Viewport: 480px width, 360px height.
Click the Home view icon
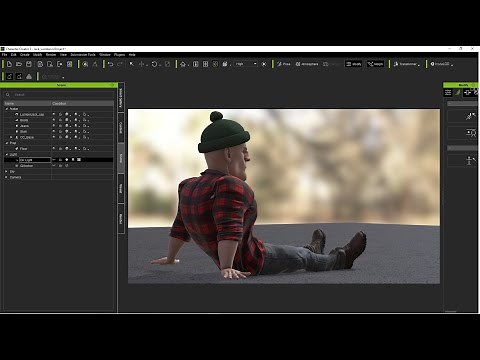coord(183,64)
